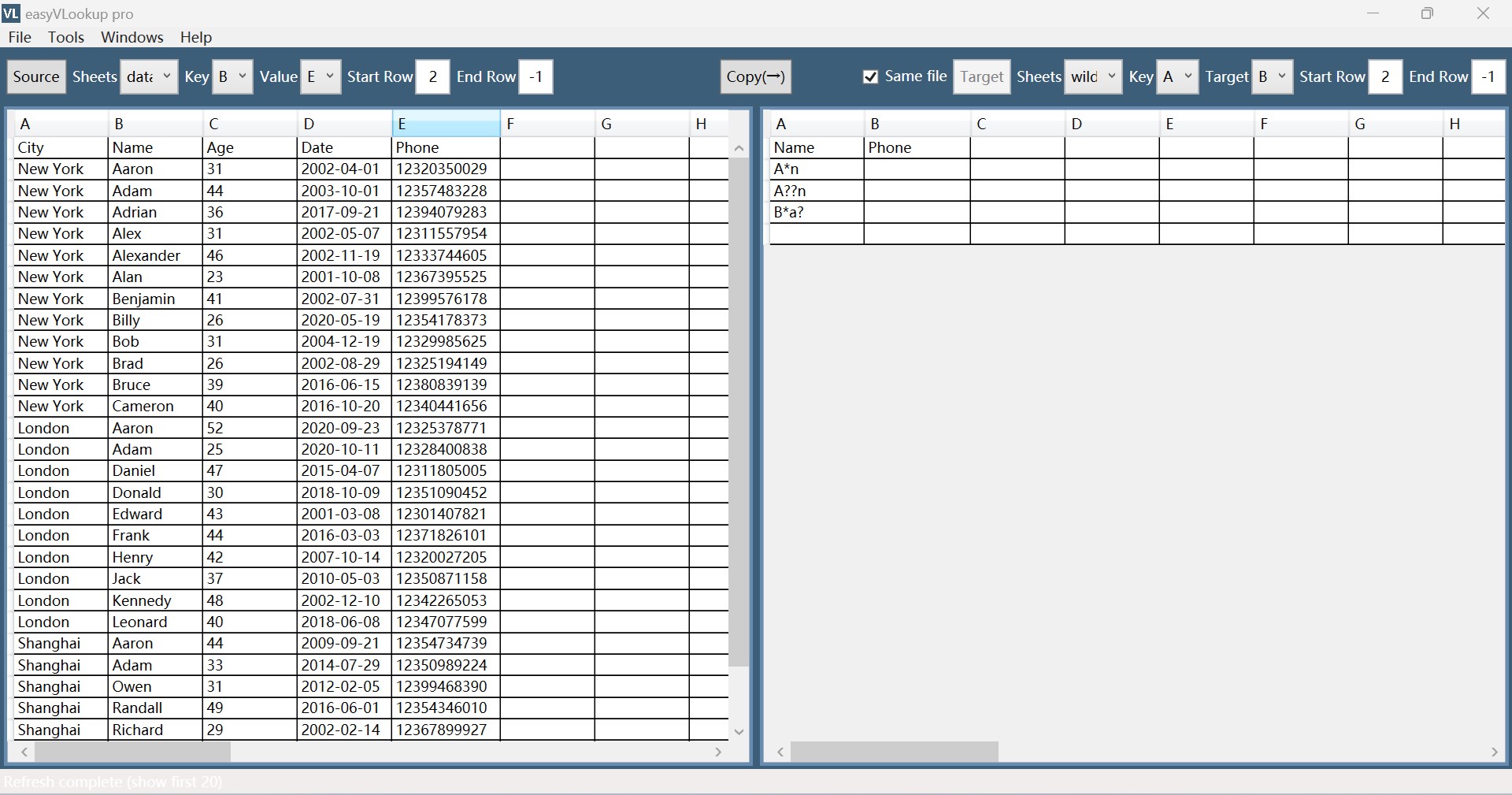Viewport: 1512px width, 795px height.
Task: Click the Name header cell in target table
Action: (817, 147)
